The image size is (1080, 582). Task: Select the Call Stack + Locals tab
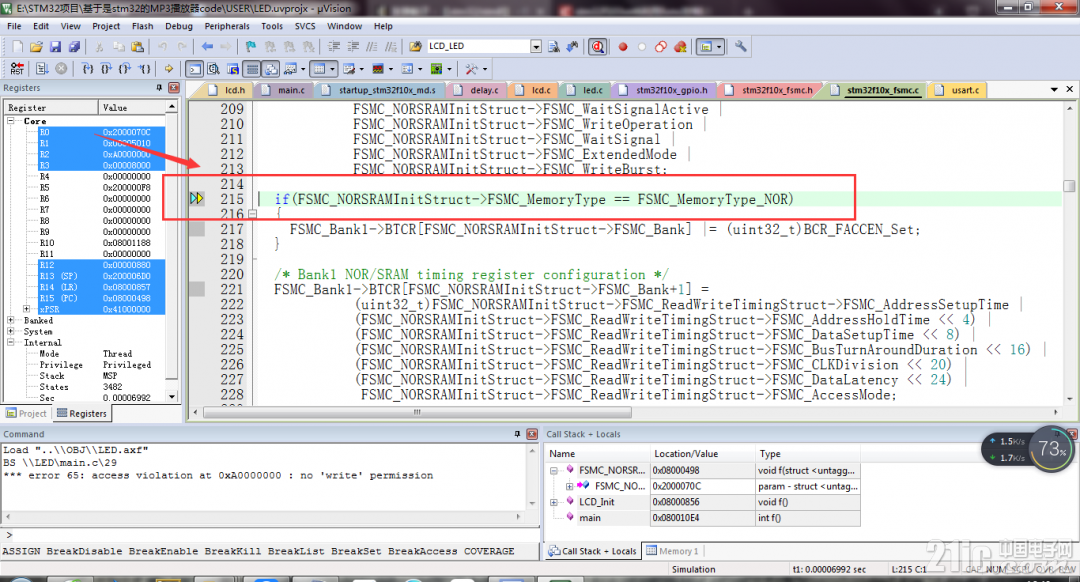click(592, 551)
